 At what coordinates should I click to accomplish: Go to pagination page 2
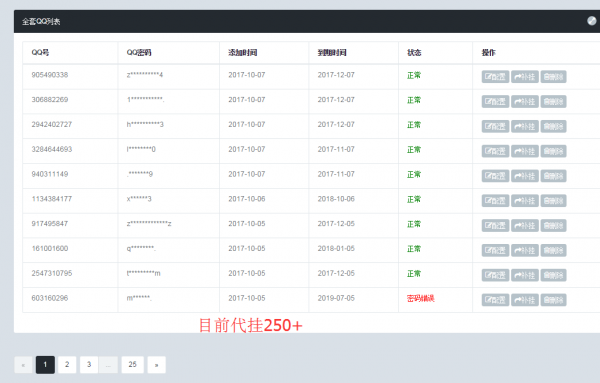[x=67, y=365]
